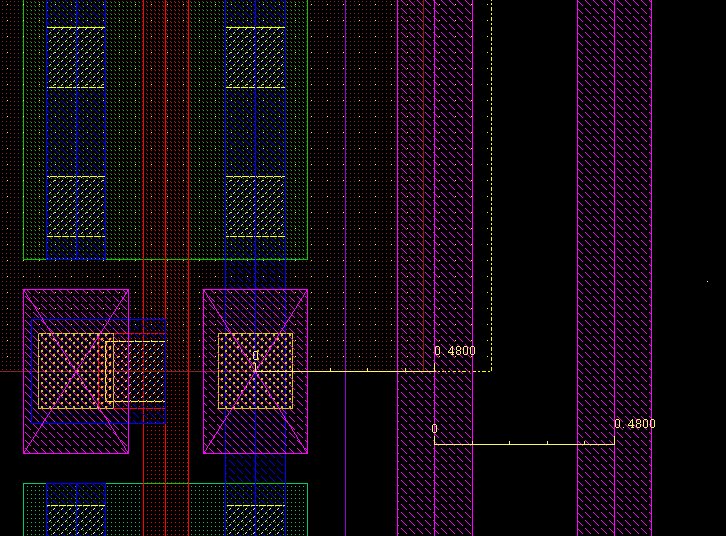
Task: Select the bottom-left partially visible yellow square
Action: (75, 520)
